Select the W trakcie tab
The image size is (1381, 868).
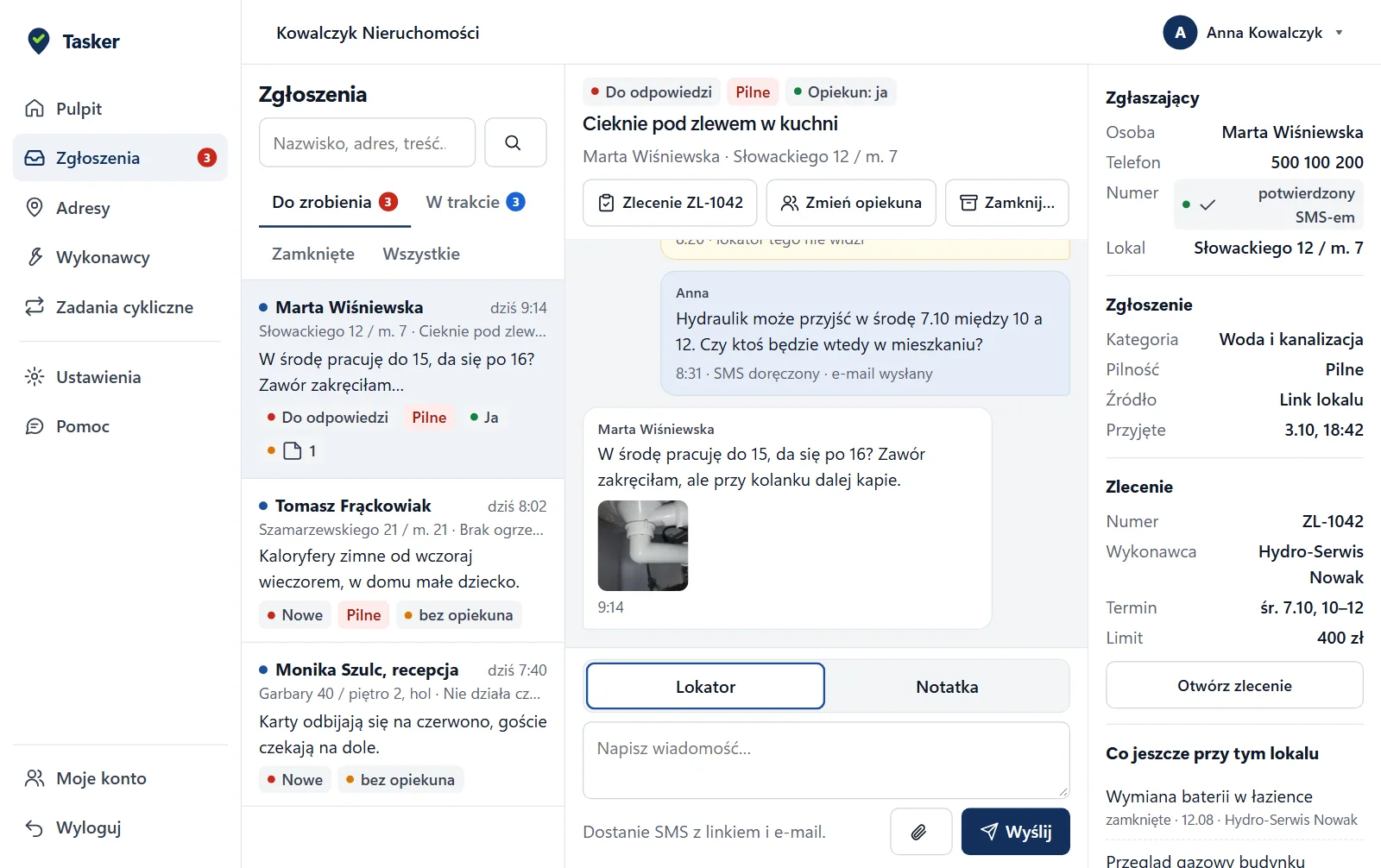pyautogui.click(x=476, y=202)
